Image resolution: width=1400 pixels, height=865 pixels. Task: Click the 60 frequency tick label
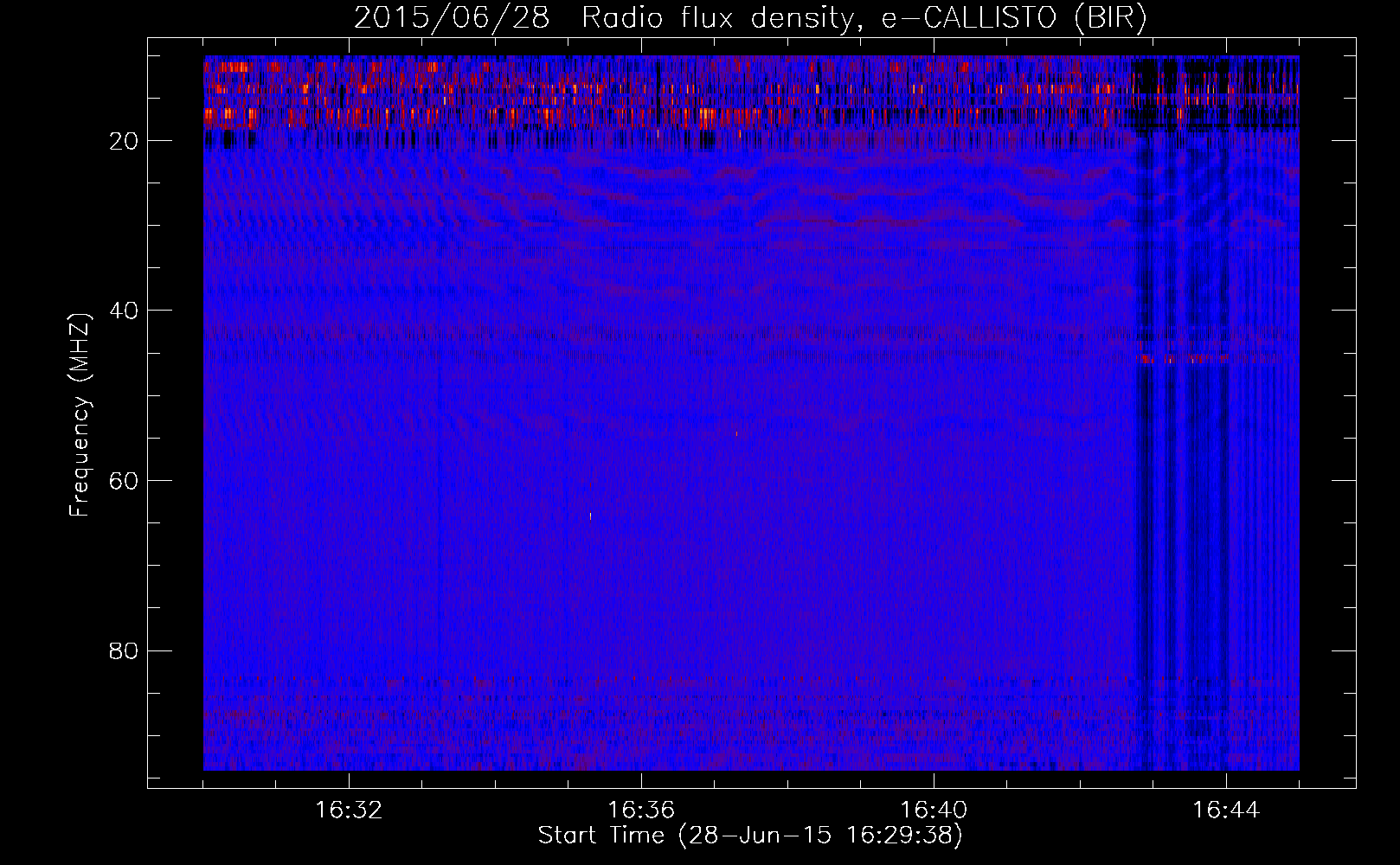tap(124, 480)
